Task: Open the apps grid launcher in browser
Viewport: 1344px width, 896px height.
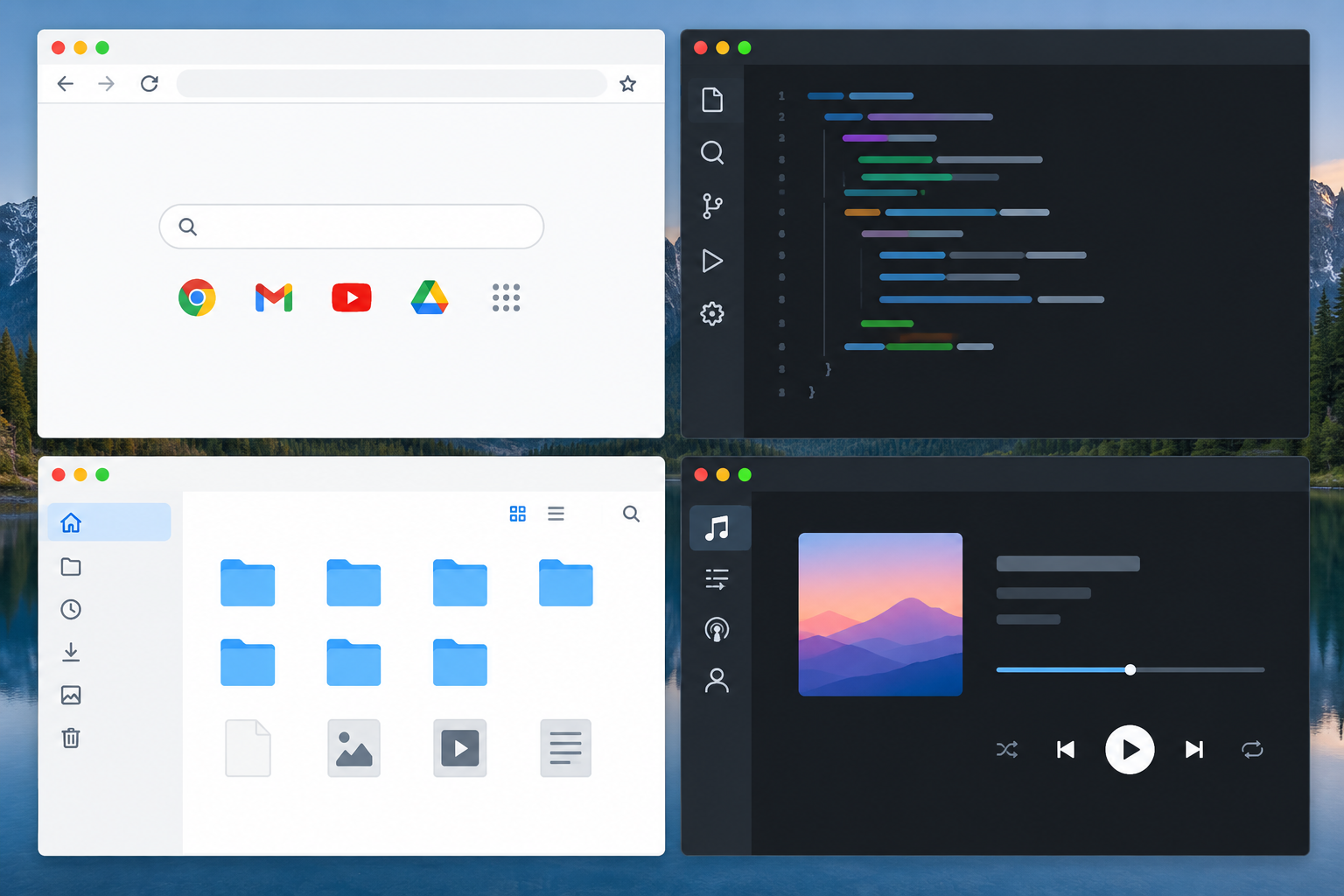Action: (507, 297)
